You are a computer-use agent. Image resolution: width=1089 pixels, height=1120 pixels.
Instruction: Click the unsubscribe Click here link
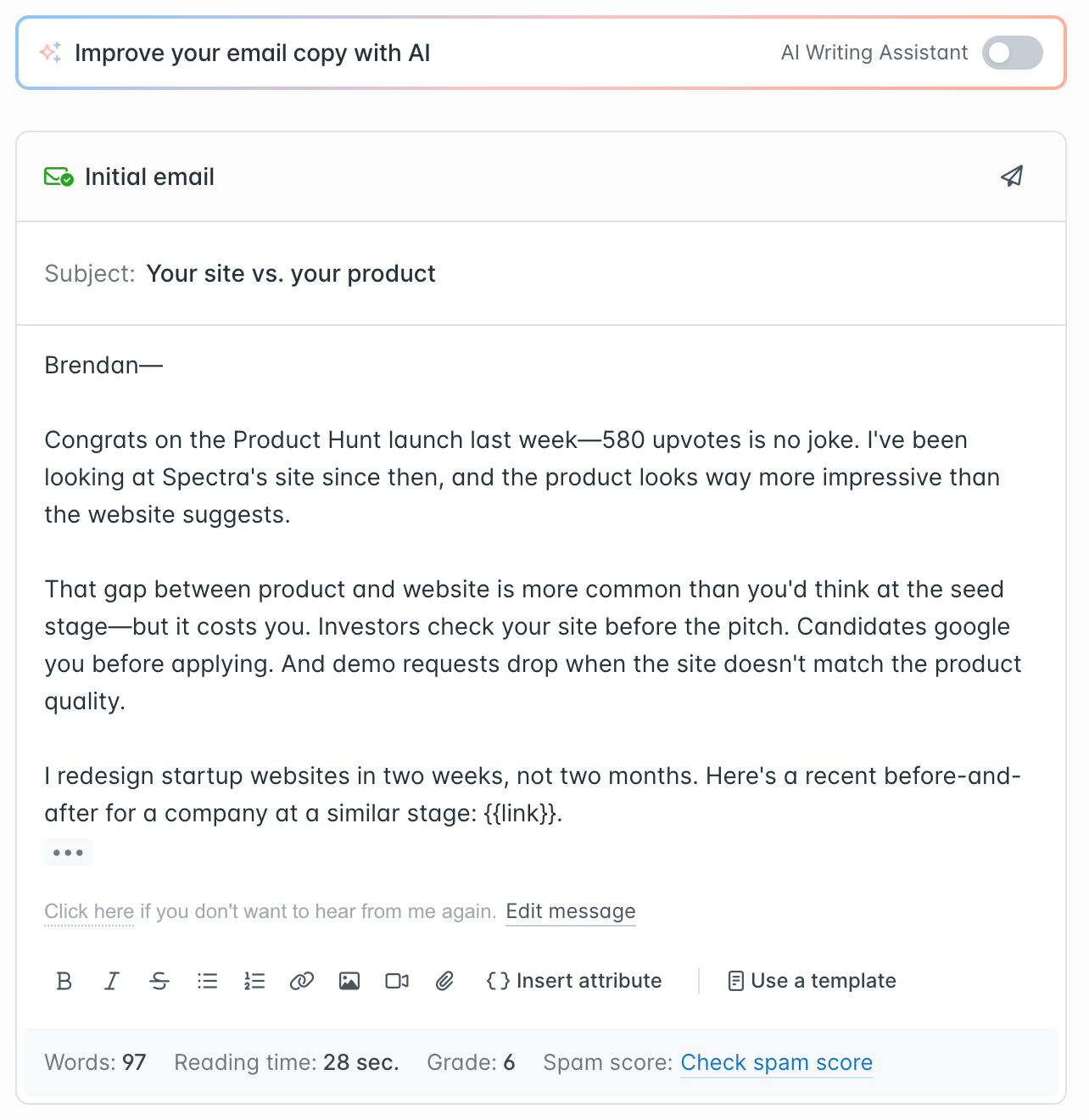(x=88, y=911)
